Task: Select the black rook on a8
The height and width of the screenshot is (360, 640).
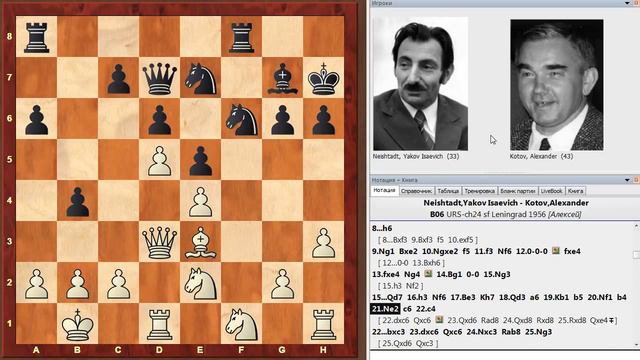Action: coord(36,37)
